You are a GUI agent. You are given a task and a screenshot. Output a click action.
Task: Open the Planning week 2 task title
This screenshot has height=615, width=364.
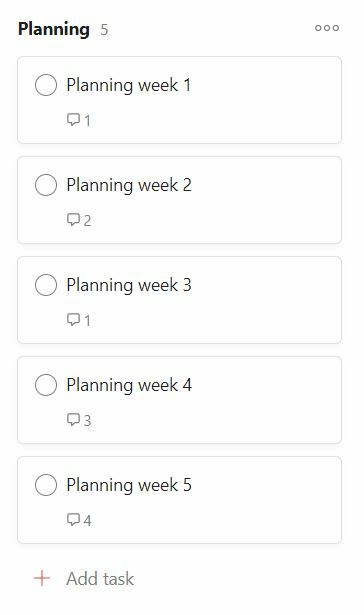coord(129,185)
